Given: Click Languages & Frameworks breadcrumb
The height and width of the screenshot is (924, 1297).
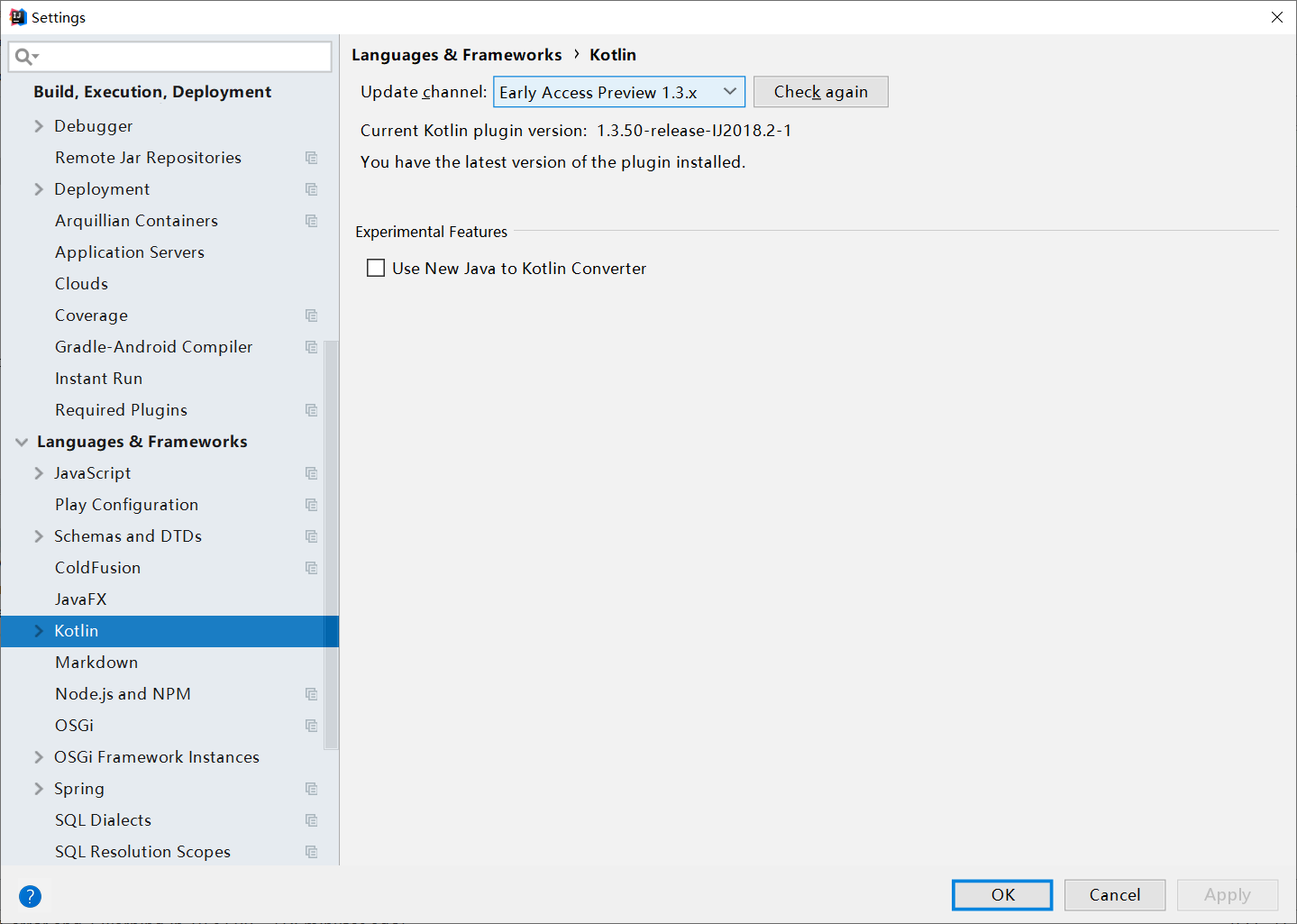Looking at the screenshot, I should pos(456,55).
